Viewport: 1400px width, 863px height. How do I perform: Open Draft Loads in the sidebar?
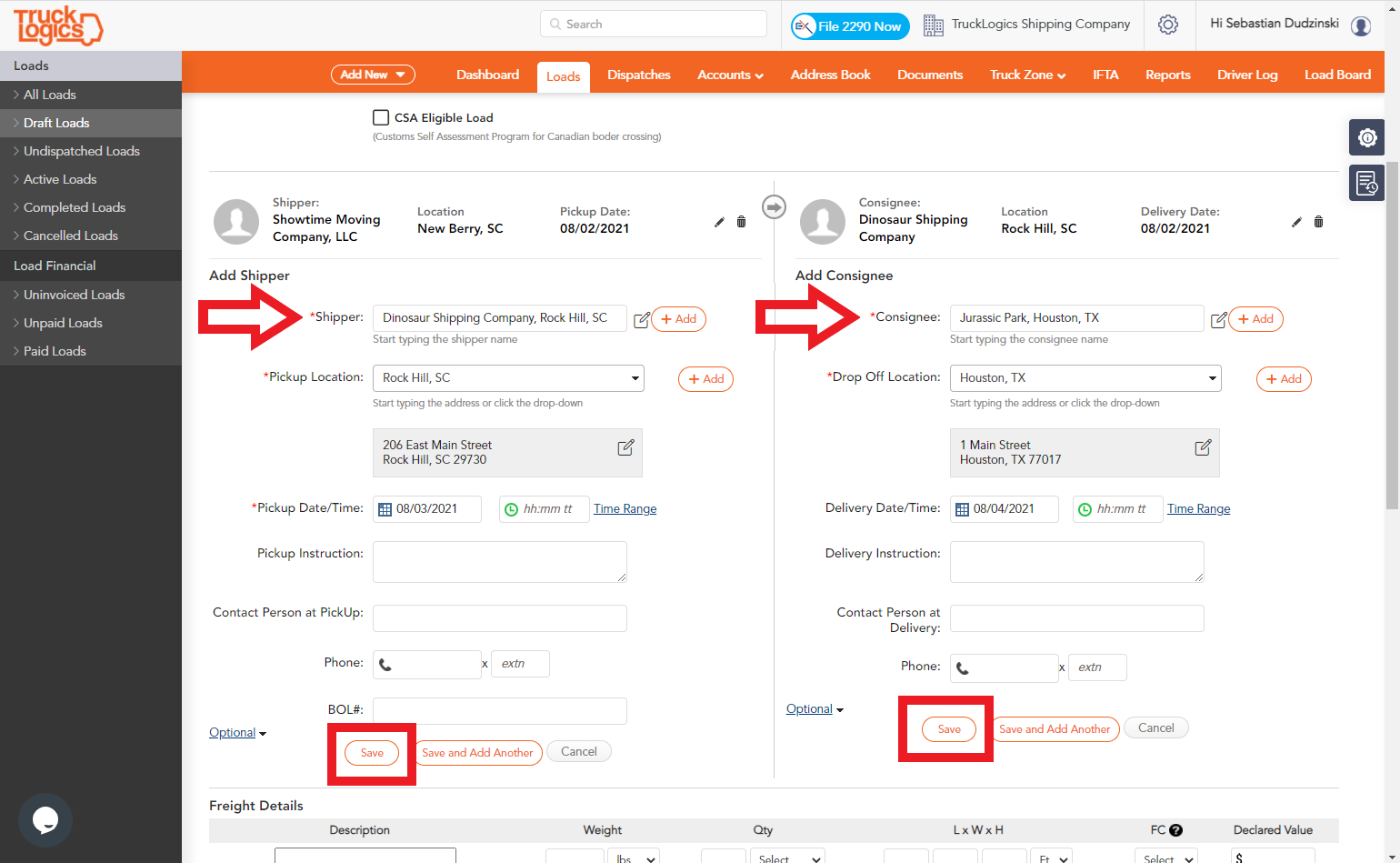point(91,123)
